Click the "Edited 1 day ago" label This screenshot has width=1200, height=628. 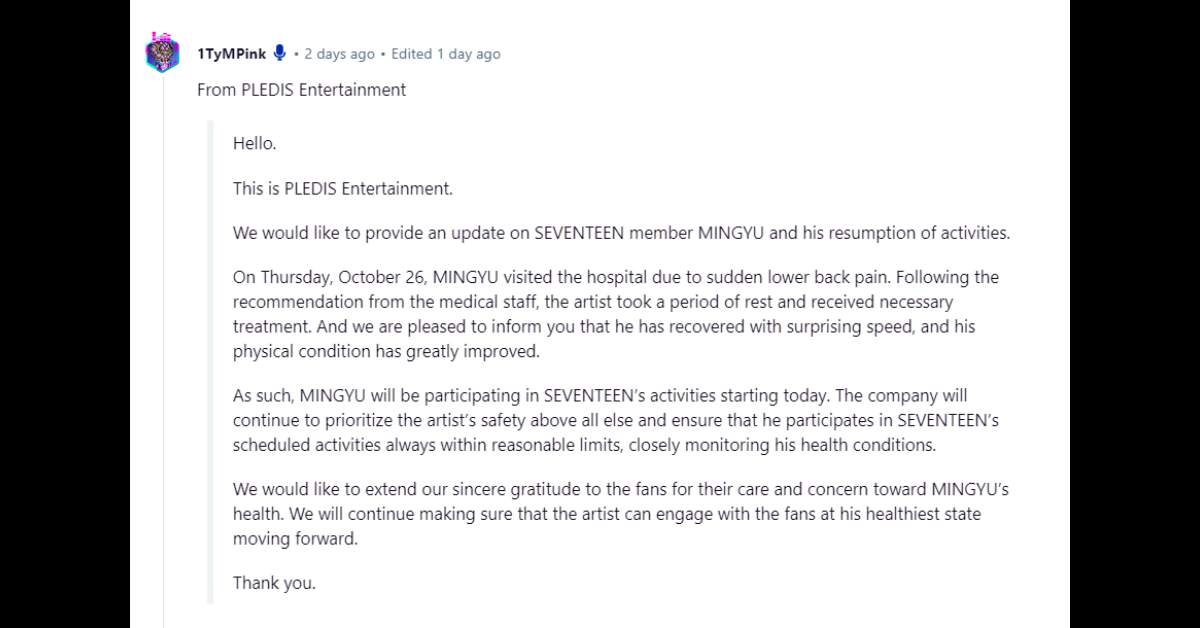(x=446, y=54)
